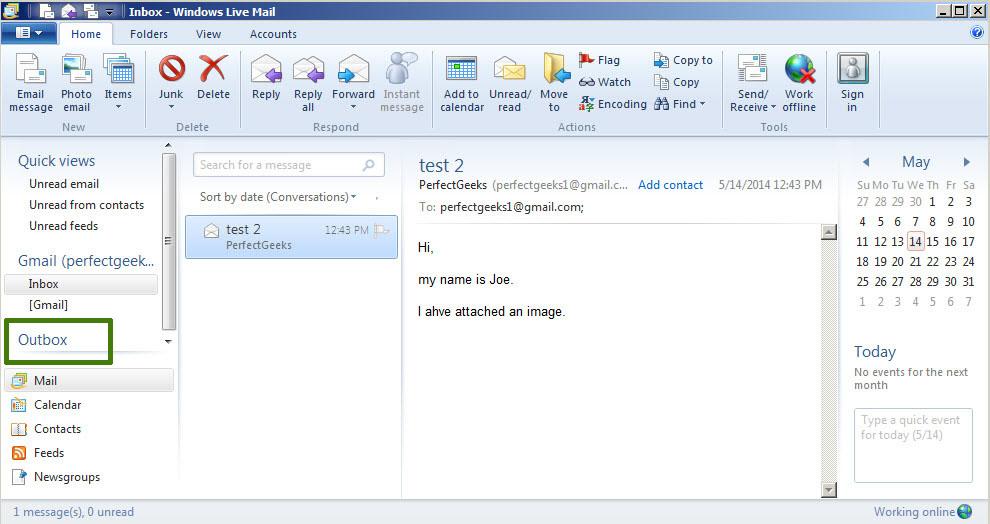Click the quick event input box

click(x=913, y=445)
